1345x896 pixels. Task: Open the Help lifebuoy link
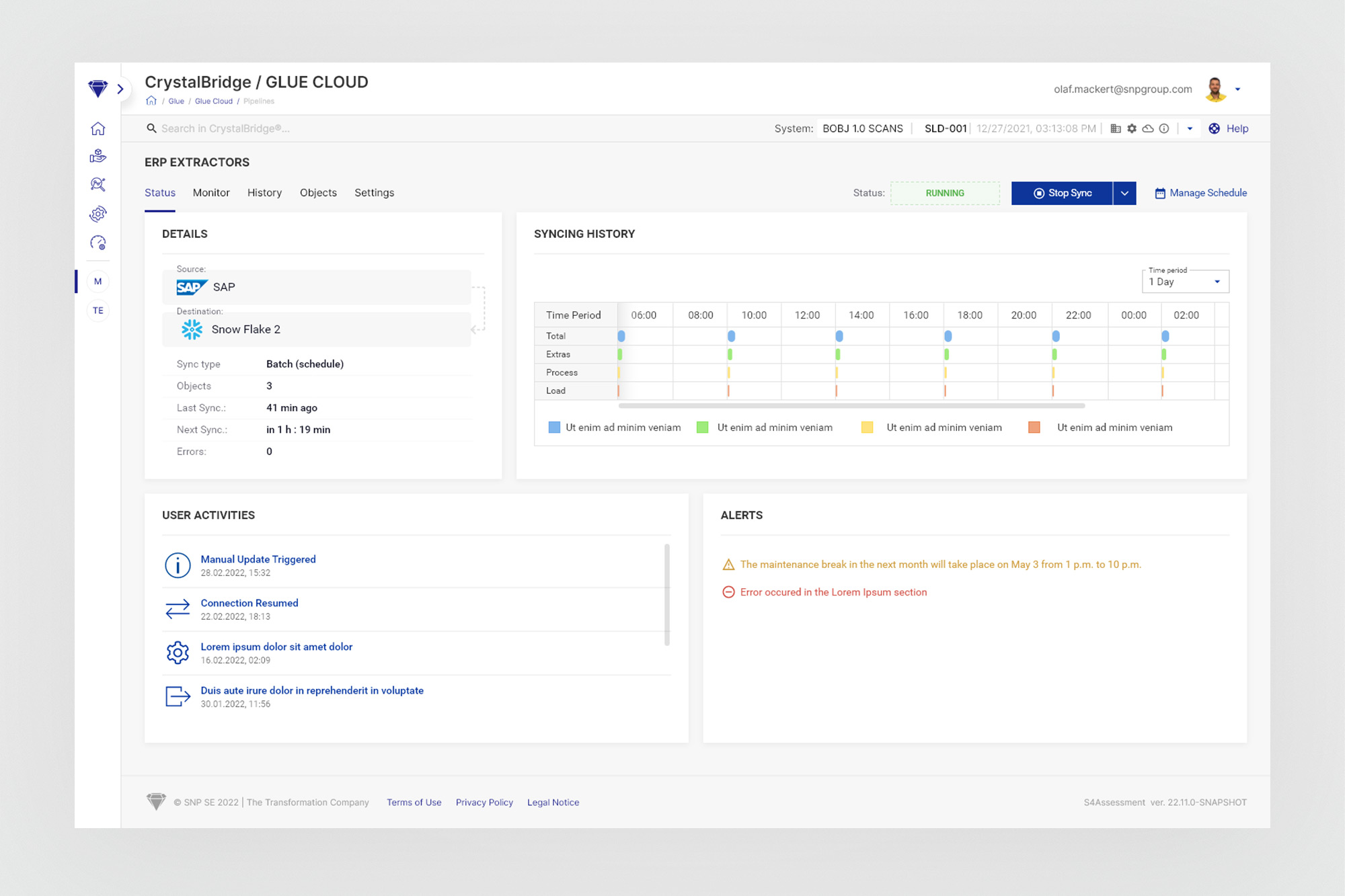click(x=1229, y=128)
